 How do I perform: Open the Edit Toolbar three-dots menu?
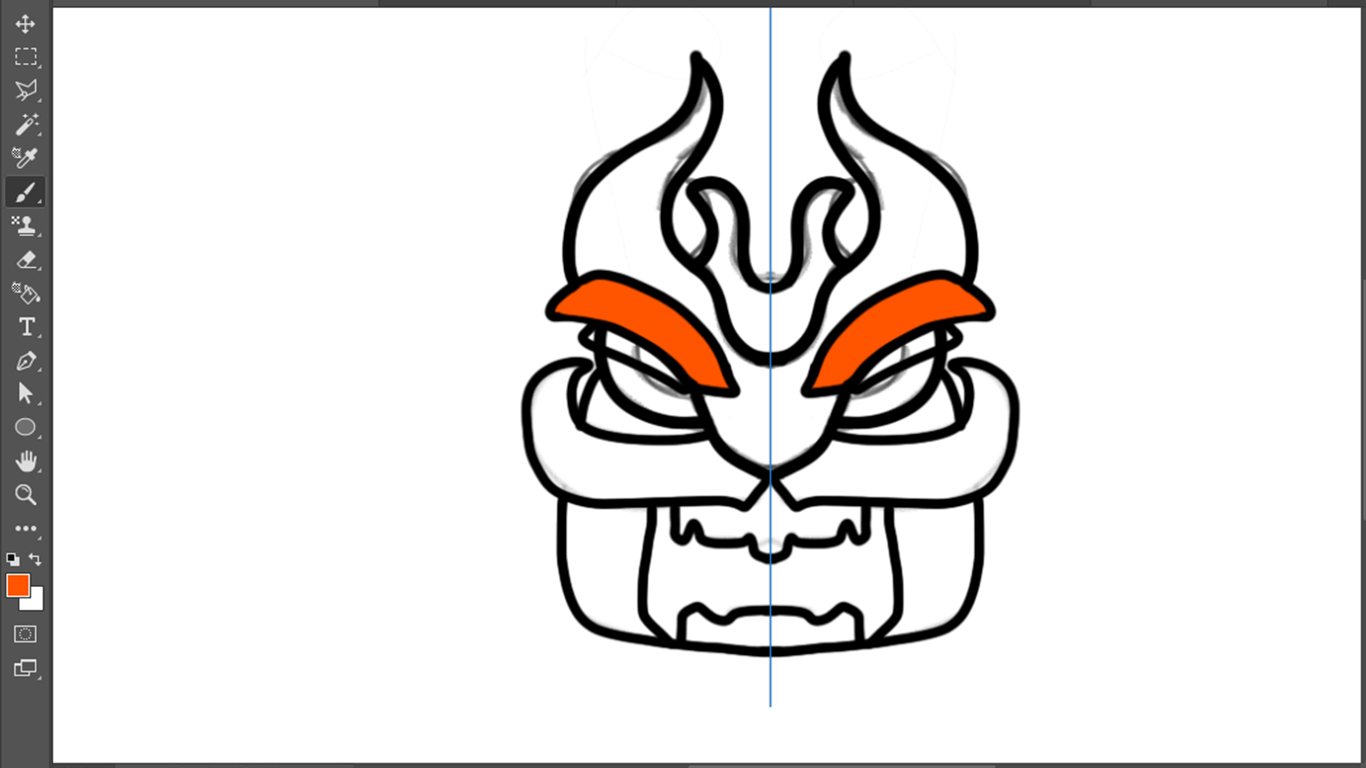click(25, 529)
